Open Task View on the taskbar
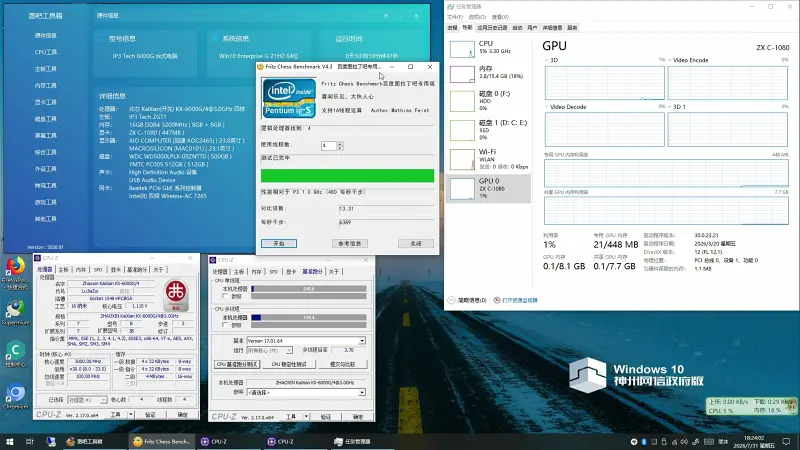 29,441
